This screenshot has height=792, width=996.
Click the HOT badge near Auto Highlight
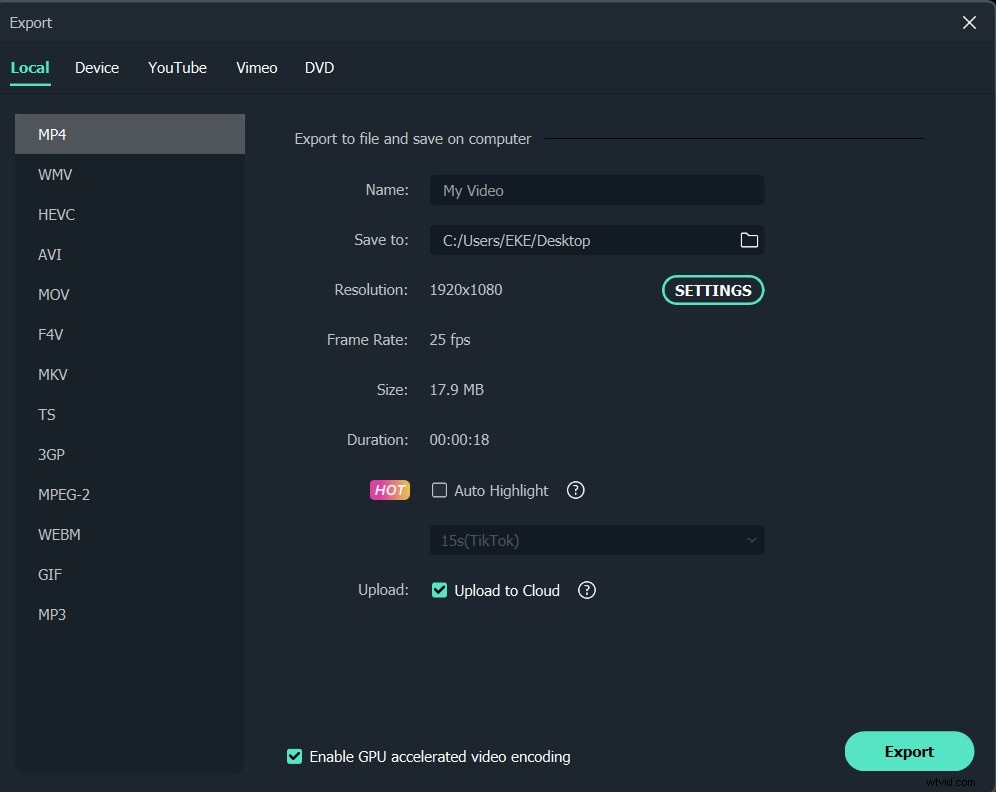[389, 490]
